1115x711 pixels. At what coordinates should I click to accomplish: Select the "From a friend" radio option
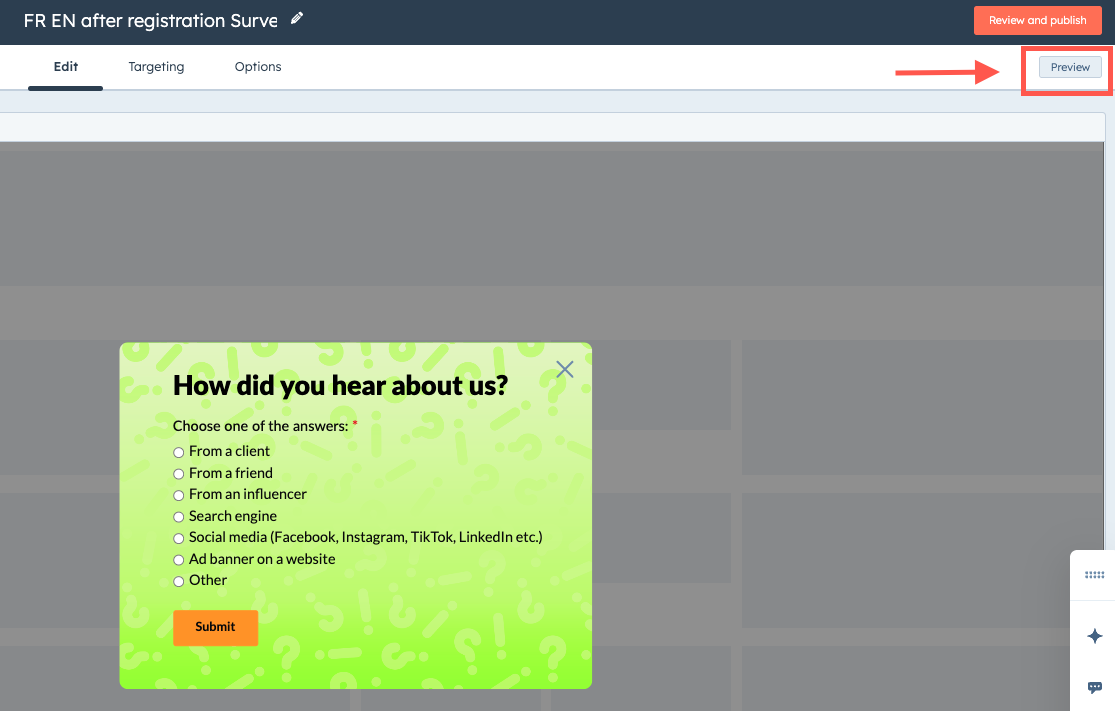click(x=178, y=474)
